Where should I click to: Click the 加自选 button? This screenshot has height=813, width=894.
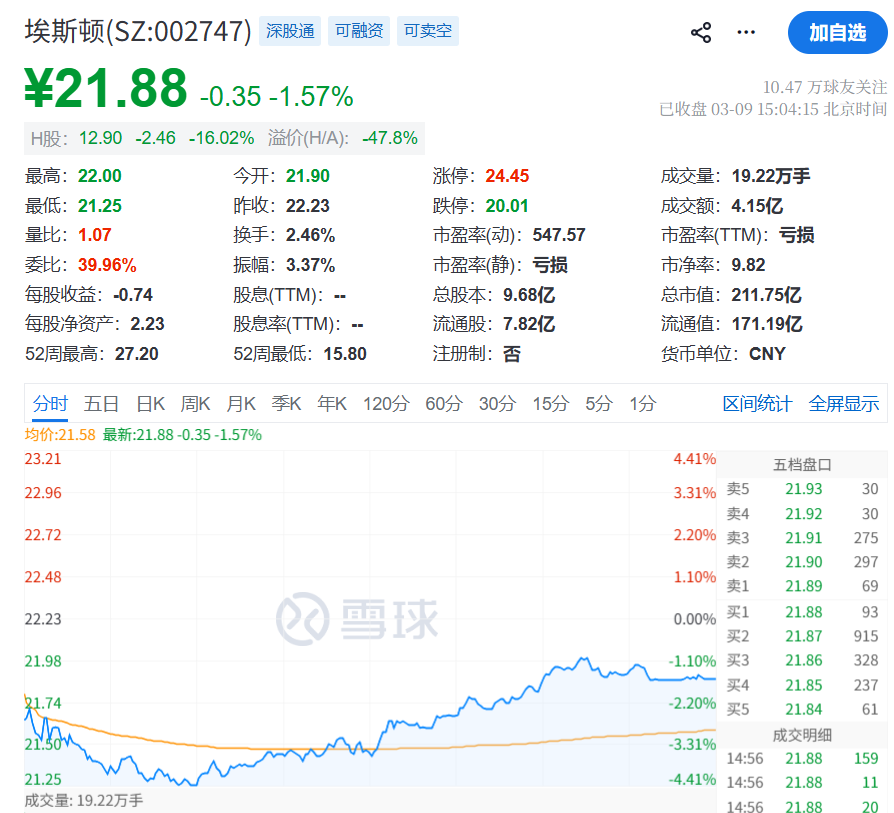tap(837, 32)
